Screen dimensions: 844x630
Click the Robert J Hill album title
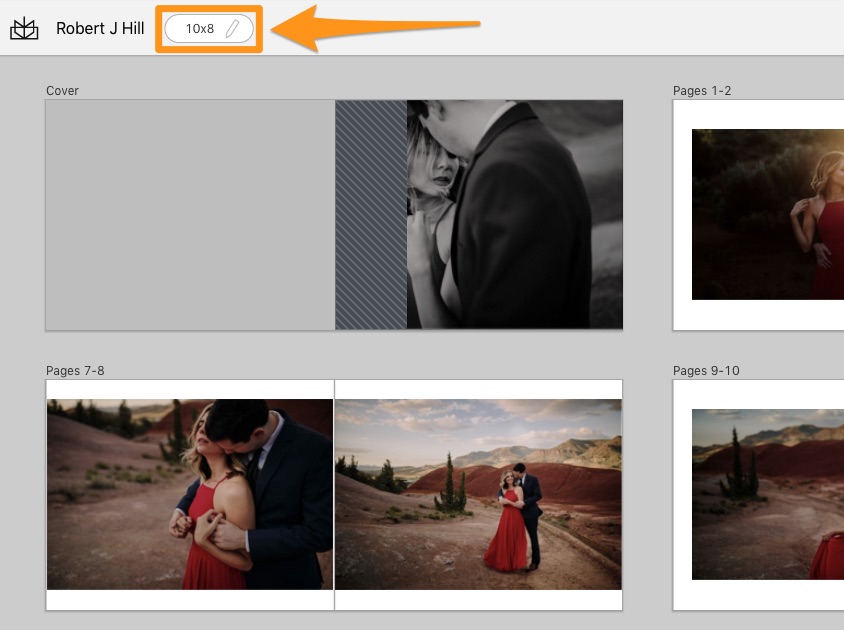pos(100,29)
